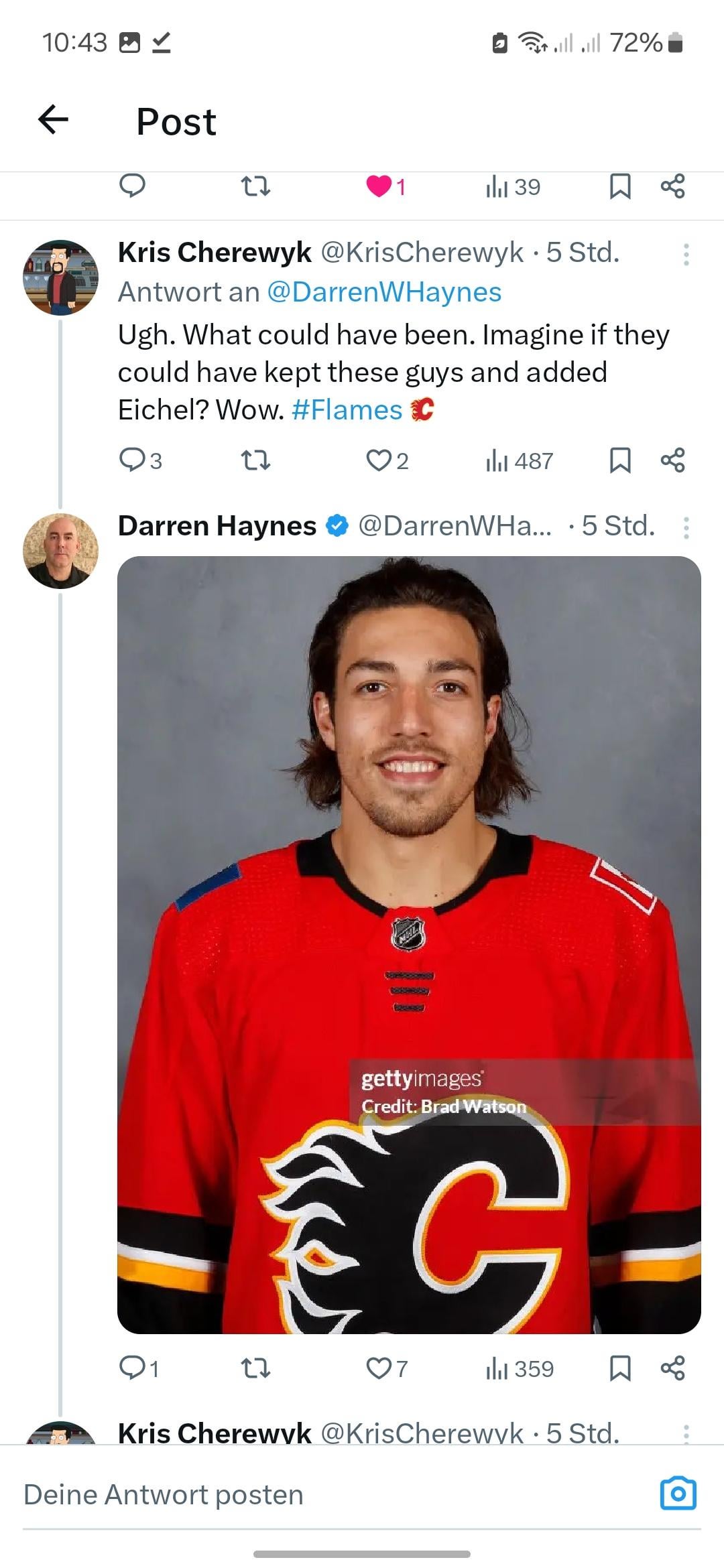View analytics for the post with 487 views
724x1568 pixels.
pos(519,460)
